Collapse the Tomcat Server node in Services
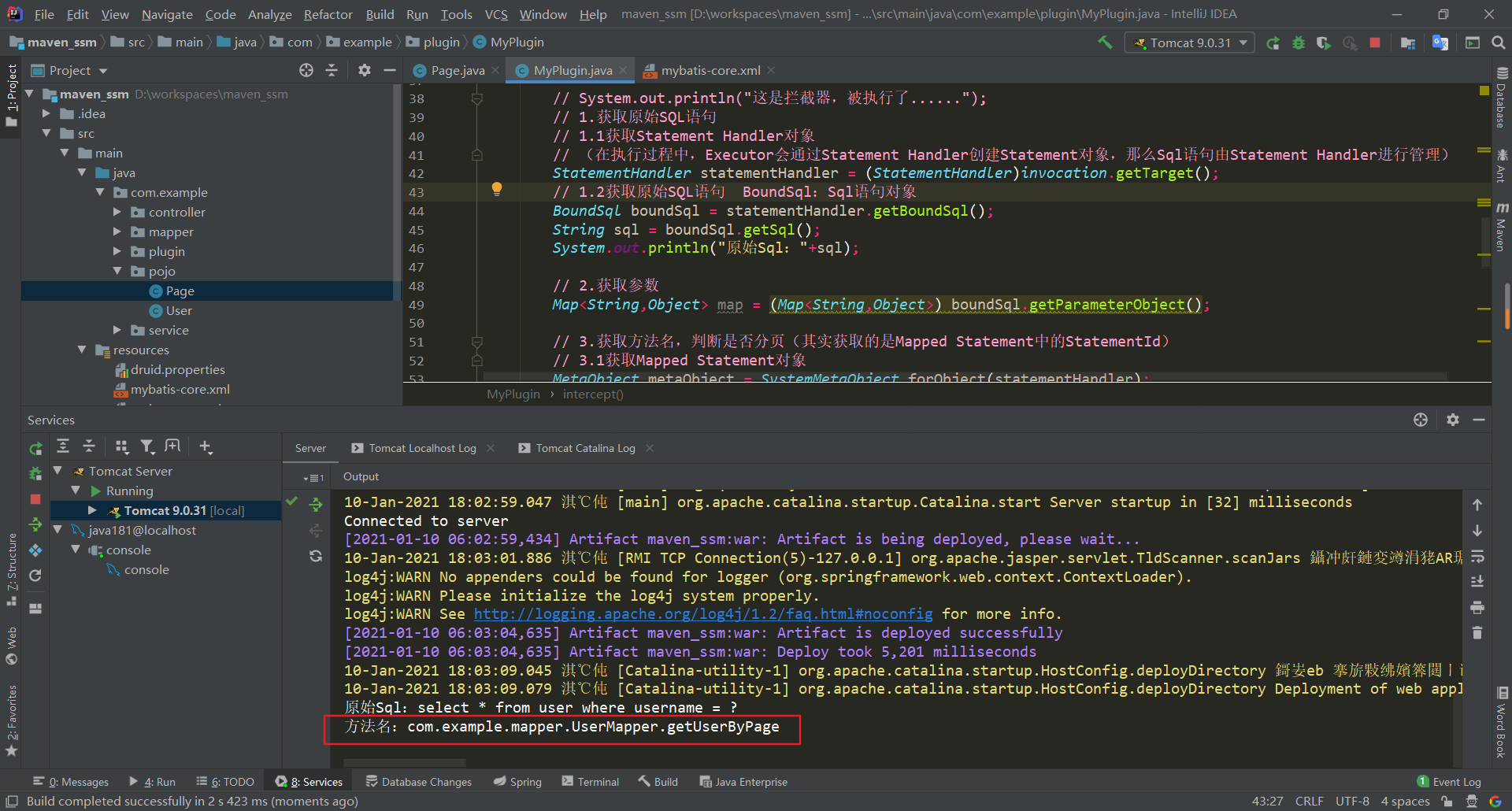 (57, 471)
